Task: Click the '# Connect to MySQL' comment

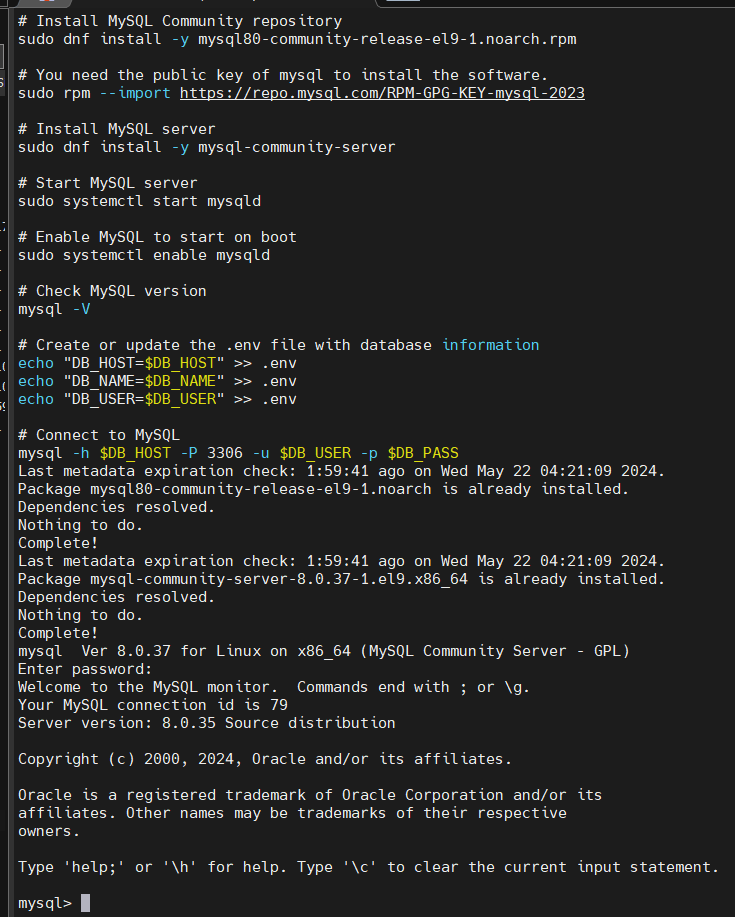Action: point(99,435)
